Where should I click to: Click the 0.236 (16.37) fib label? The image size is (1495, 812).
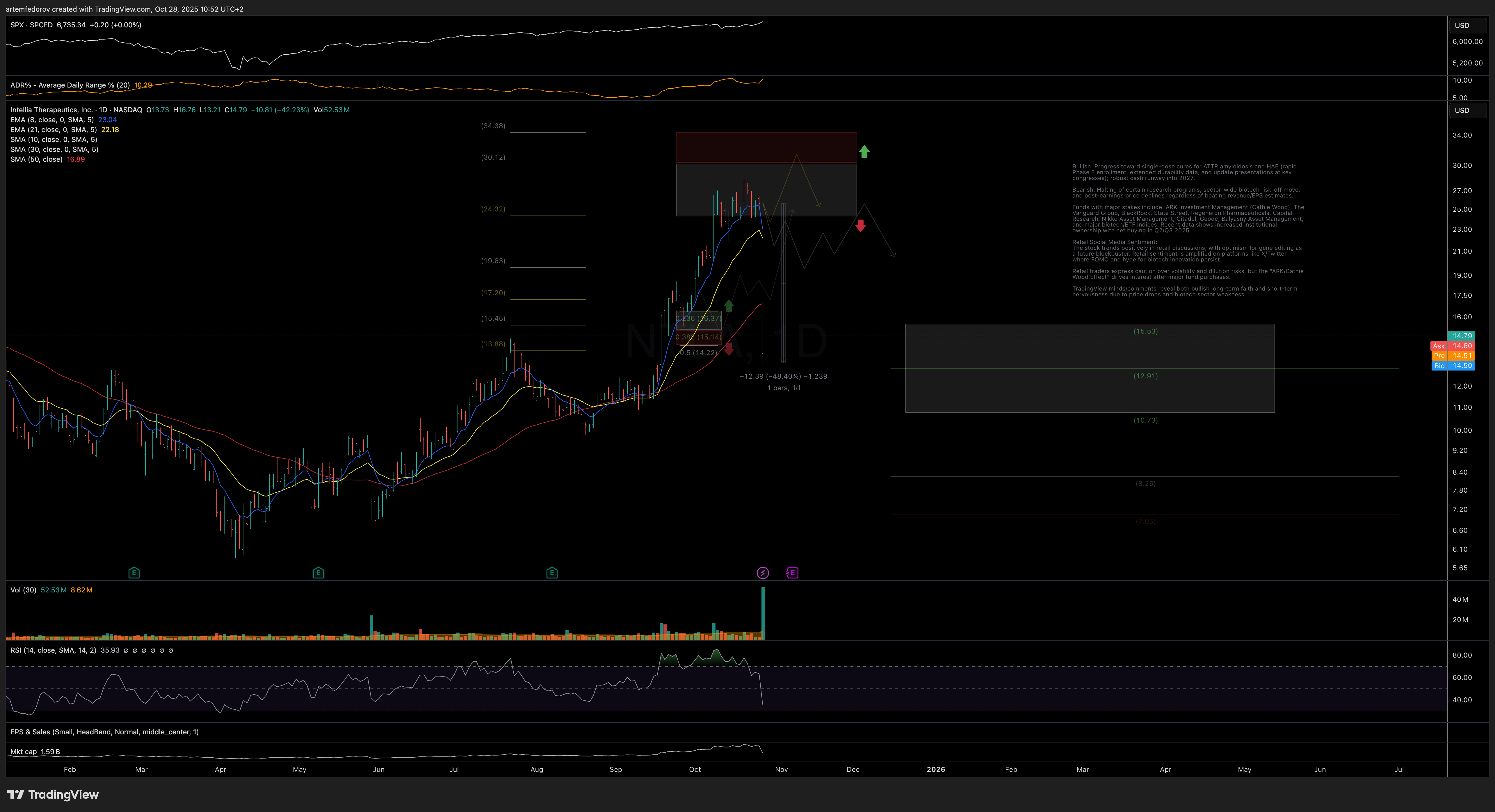click(699, 318)
